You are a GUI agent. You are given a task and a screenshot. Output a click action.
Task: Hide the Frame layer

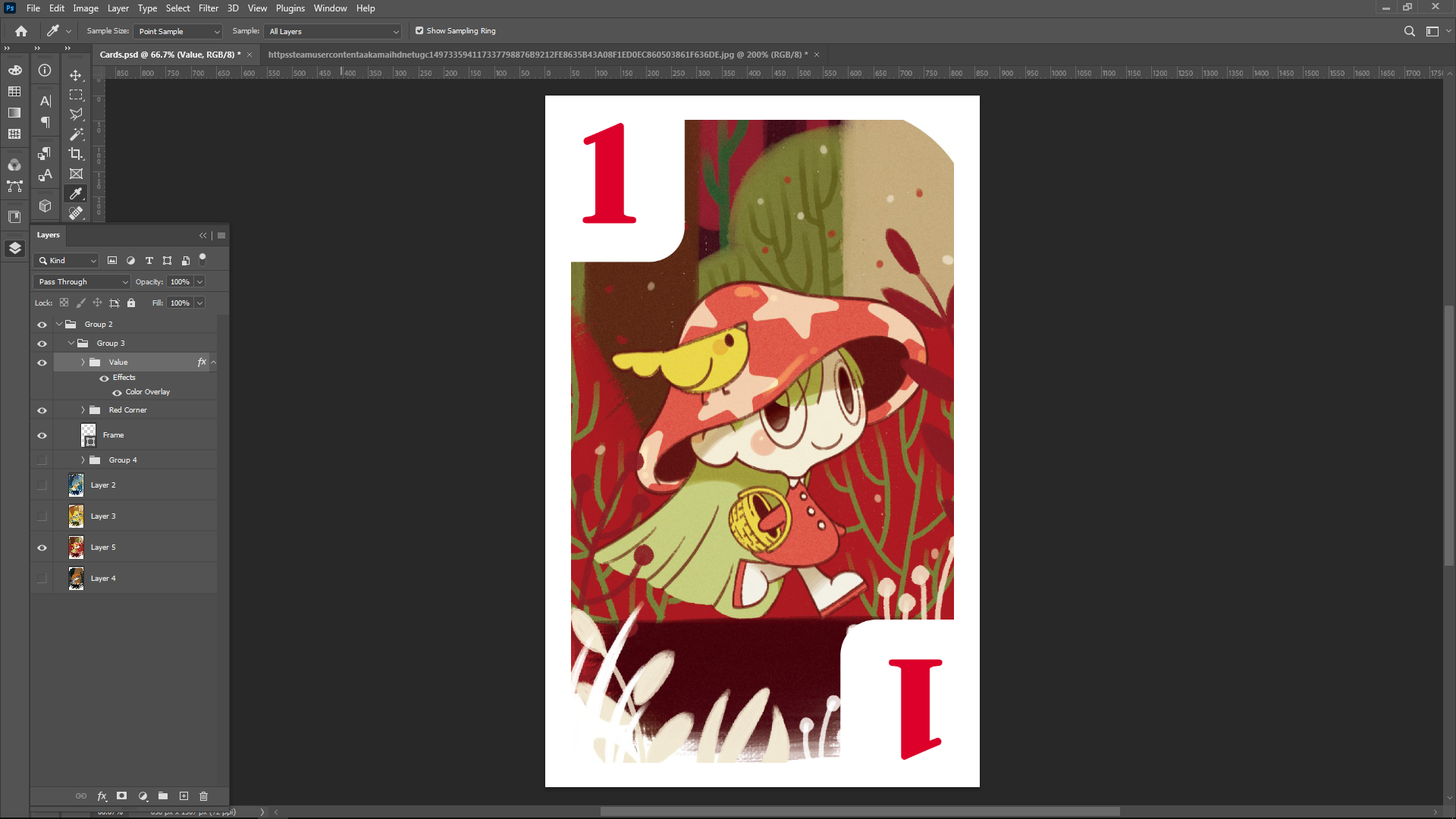42,435
